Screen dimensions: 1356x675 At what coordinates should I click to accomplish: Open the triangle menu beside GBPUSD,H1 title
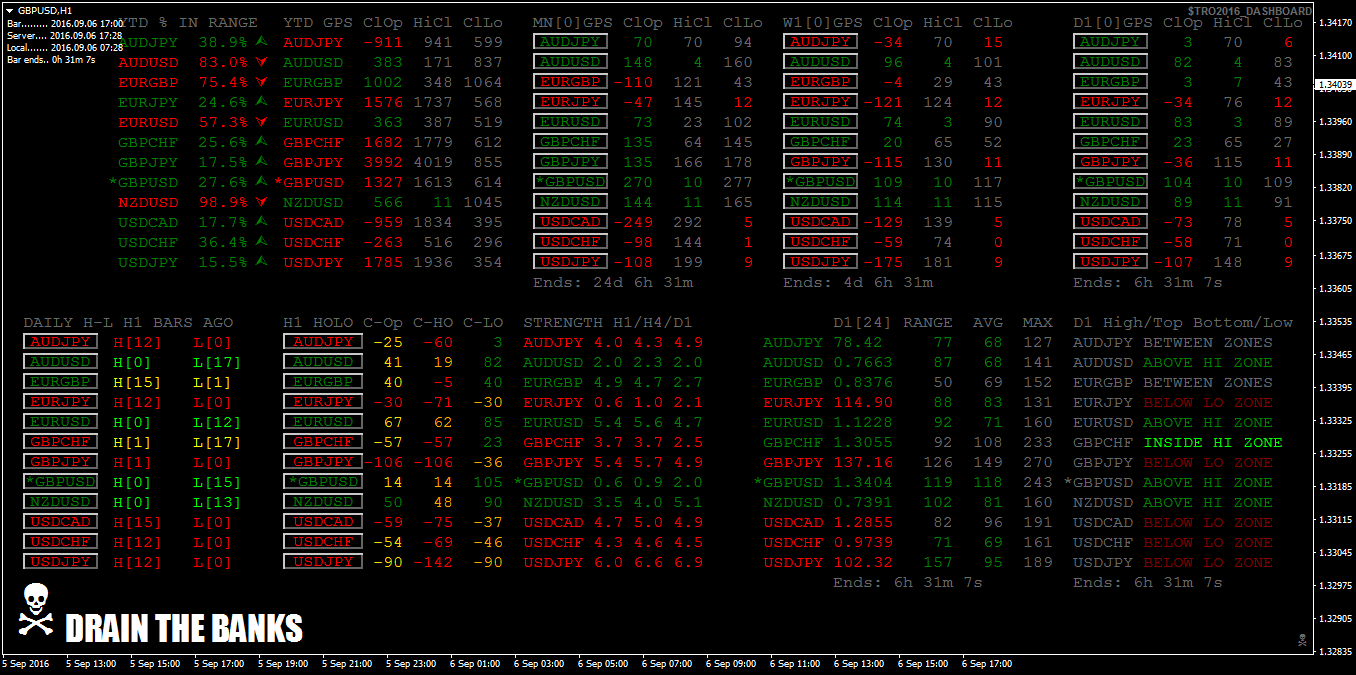10,10
